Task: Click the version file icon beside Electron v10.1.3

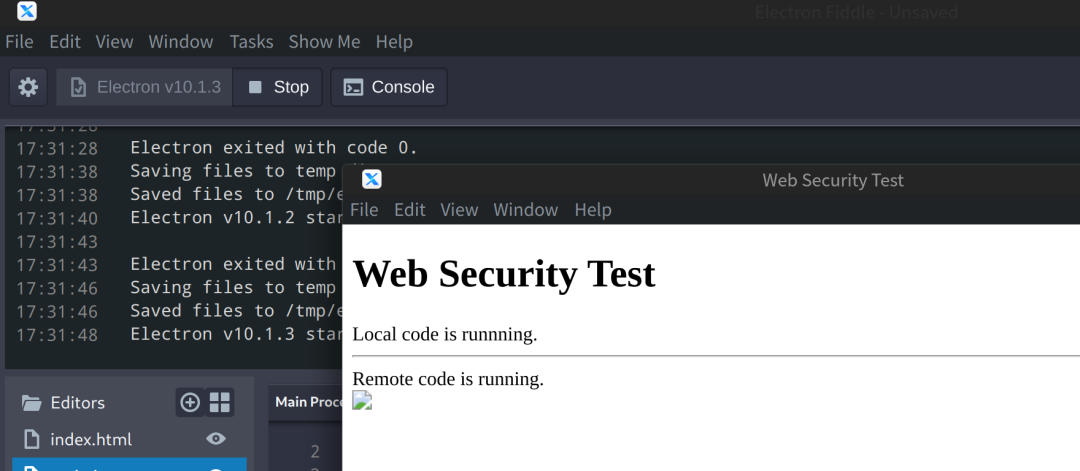Action: (79, 87)
